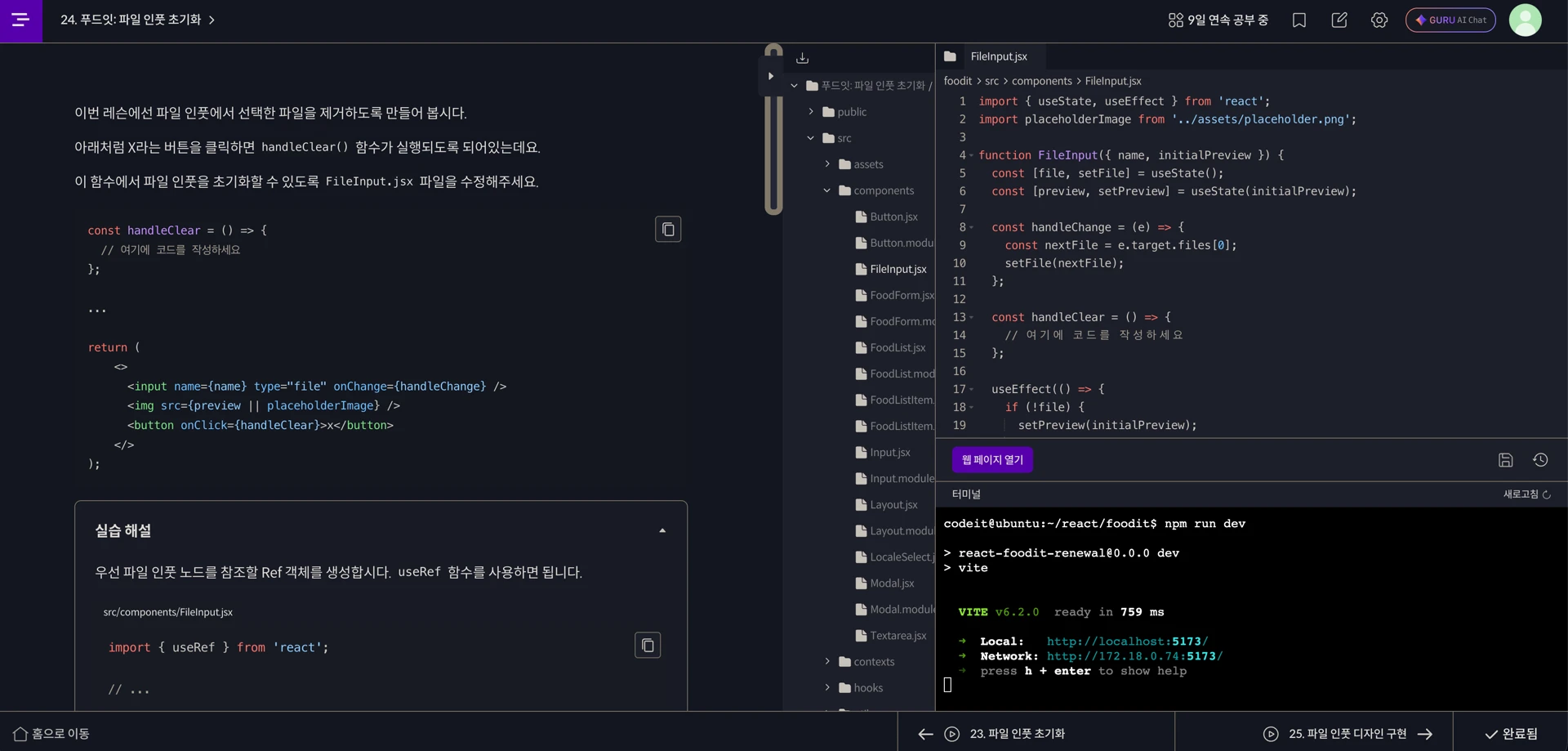Open the settings gear icon
This screenshot has width=1568, height=751.
[x=1379, y=20]
